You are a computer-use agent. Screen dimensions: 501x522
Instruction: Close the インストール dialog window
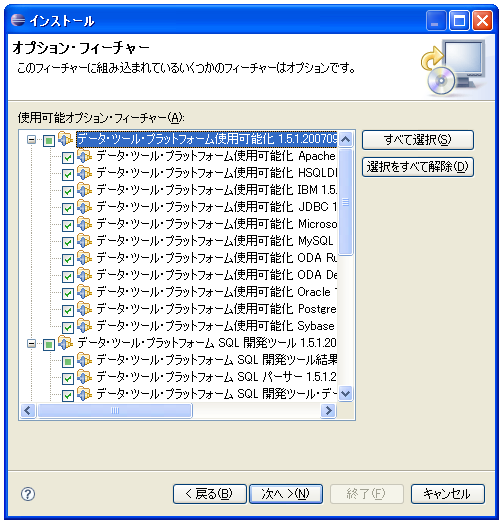482,21
